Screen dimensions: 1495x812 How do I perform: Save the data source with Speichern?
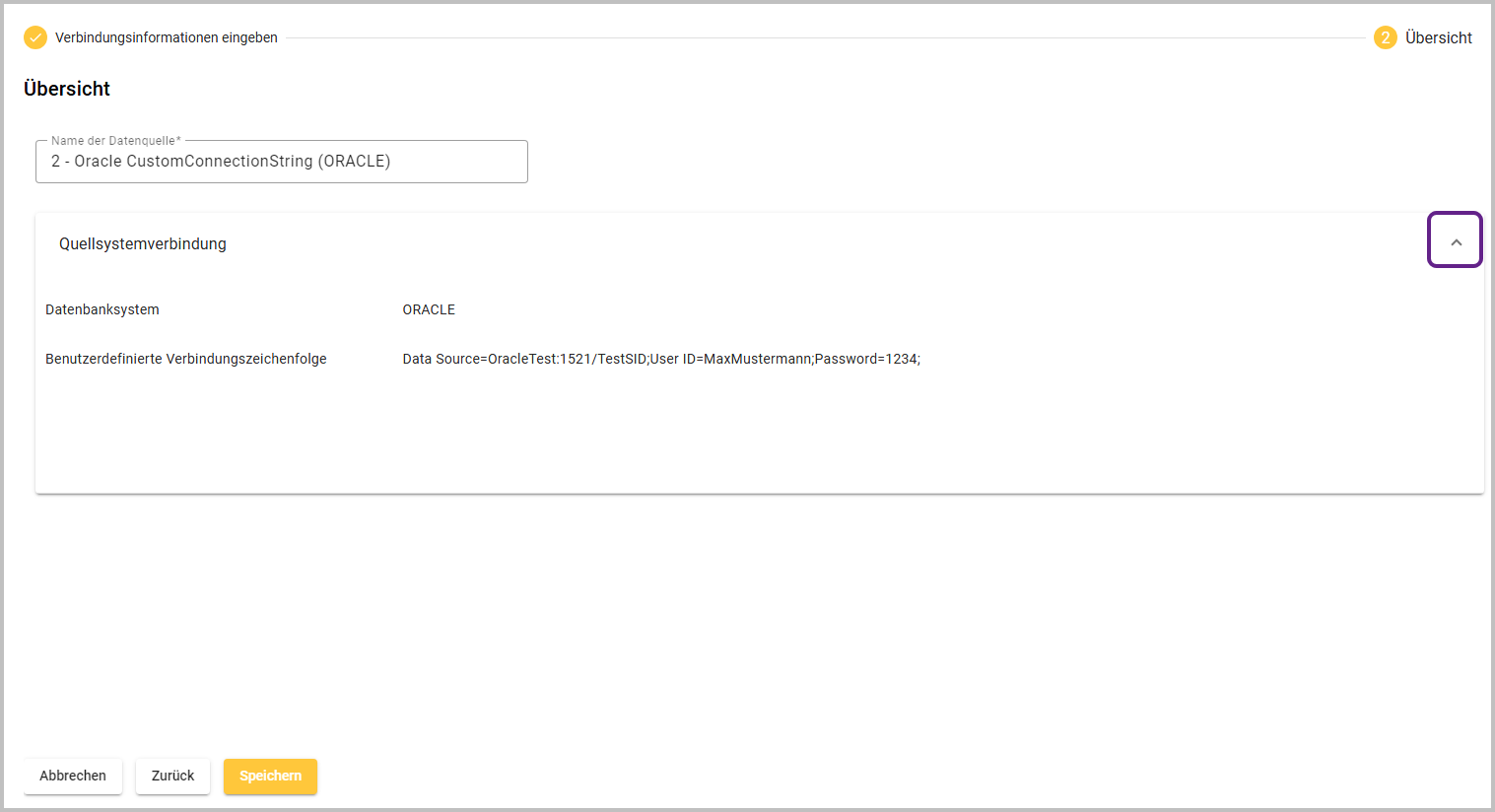270,776
